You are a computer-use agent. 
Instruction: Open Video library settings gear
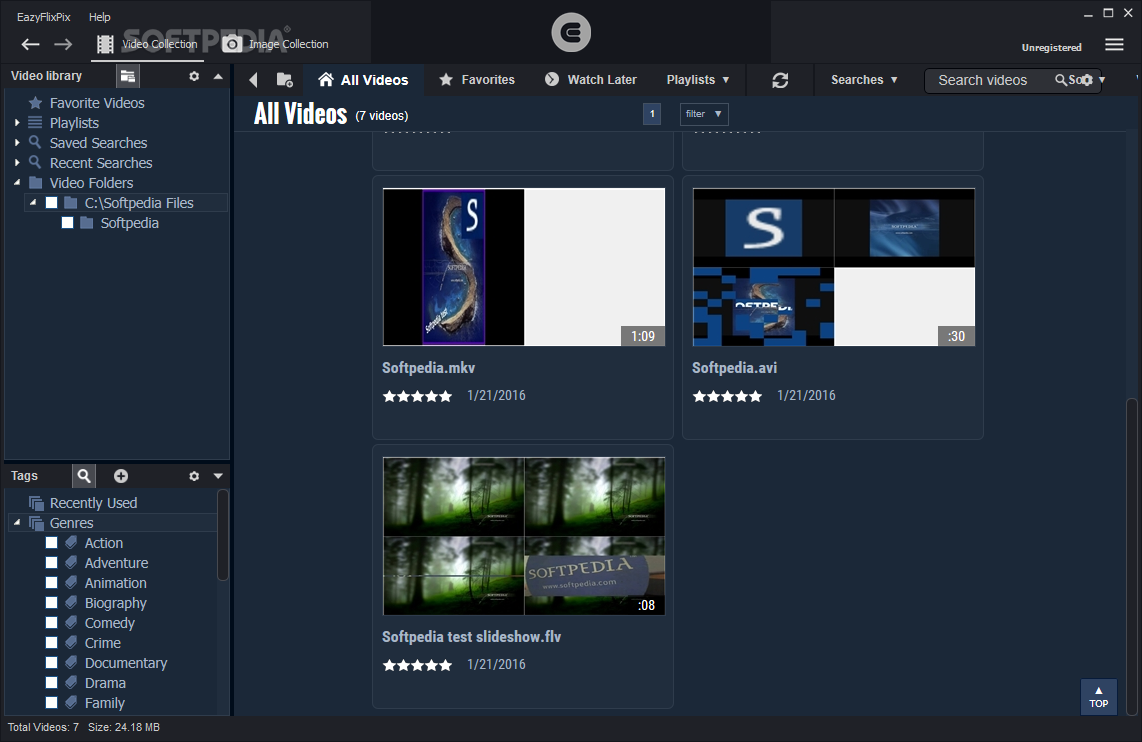[x=194, y=76]
